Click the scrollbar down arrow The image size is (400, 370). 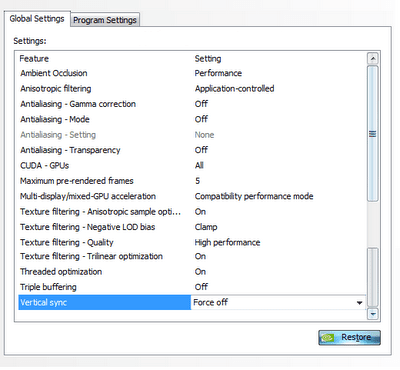coord(373,314)
